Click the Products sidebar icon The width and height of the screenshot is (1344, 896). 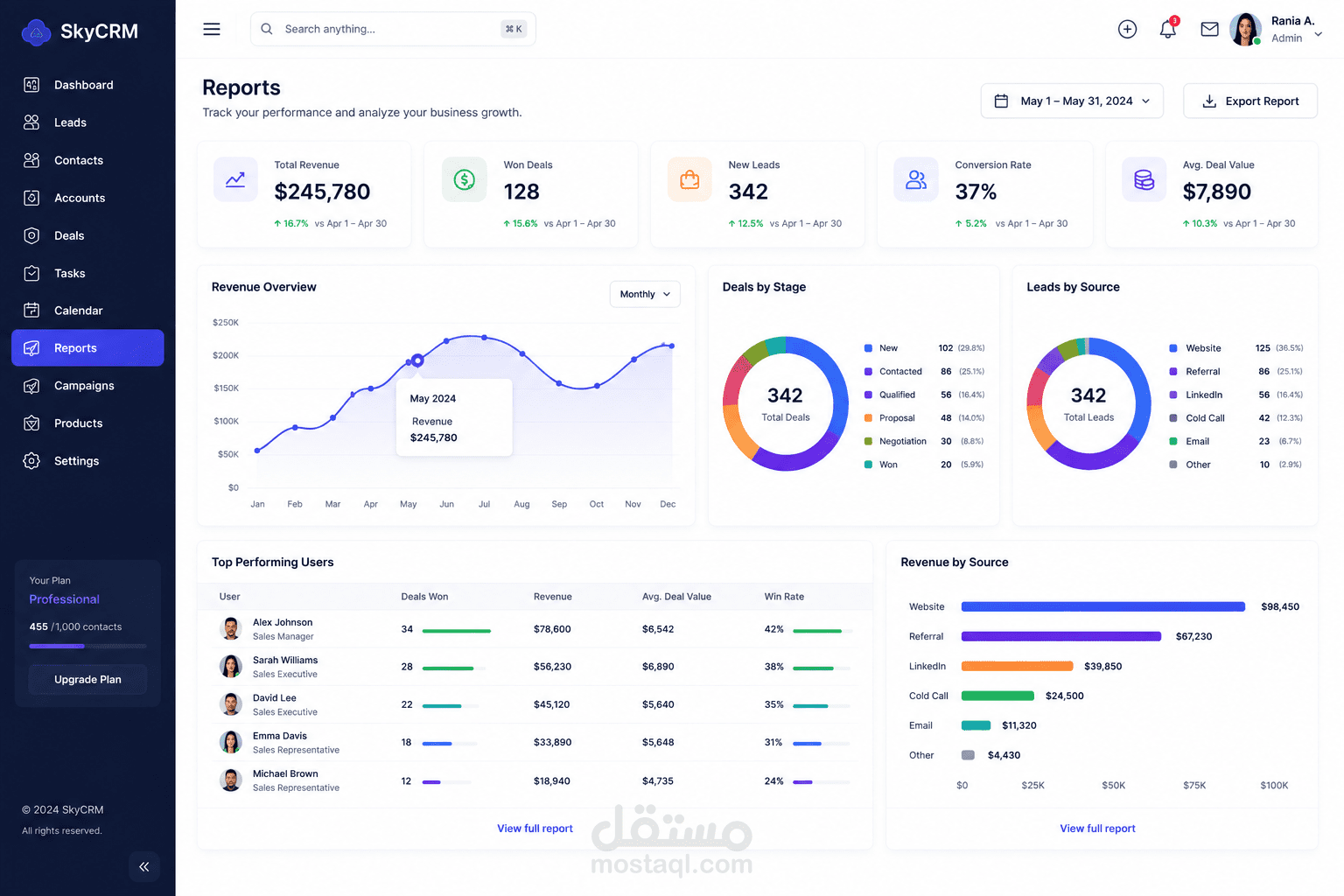31,423
